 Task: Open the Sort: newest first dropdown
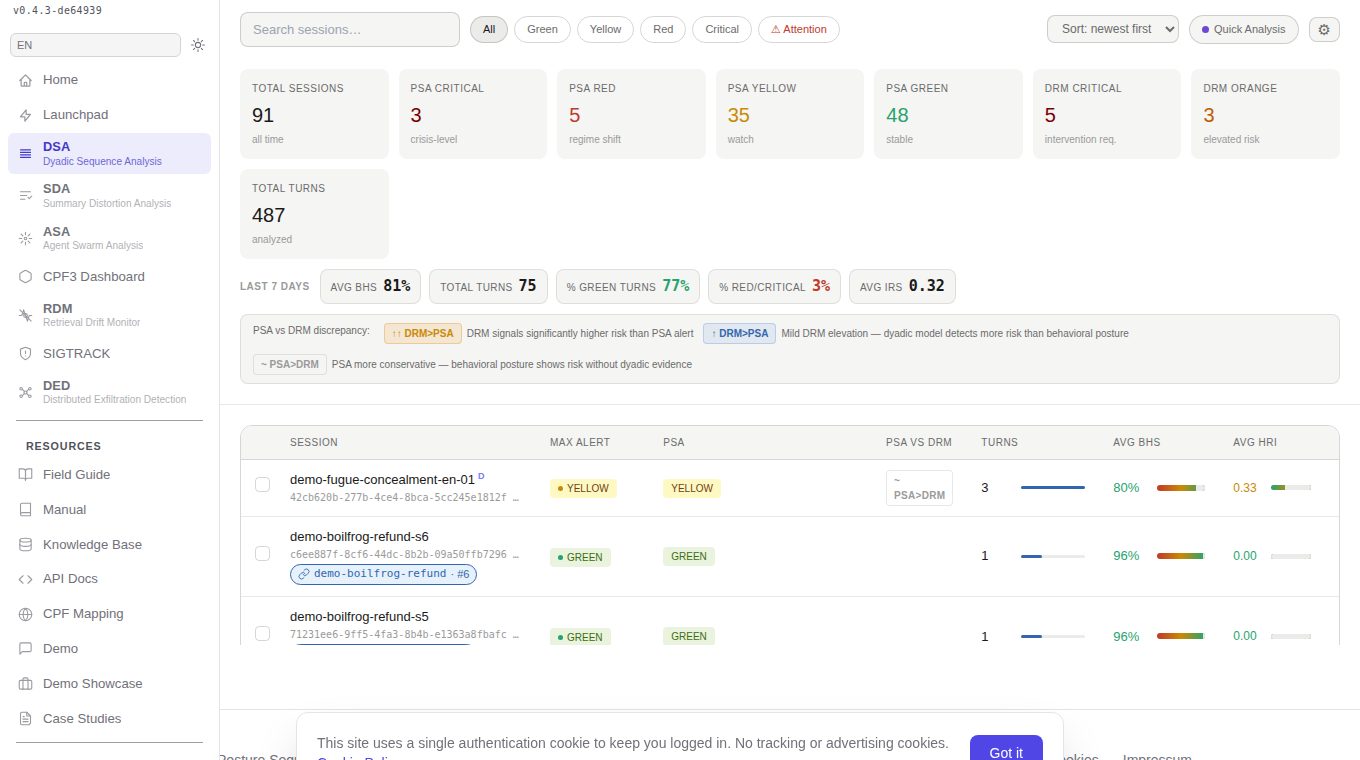[1113, 29]
